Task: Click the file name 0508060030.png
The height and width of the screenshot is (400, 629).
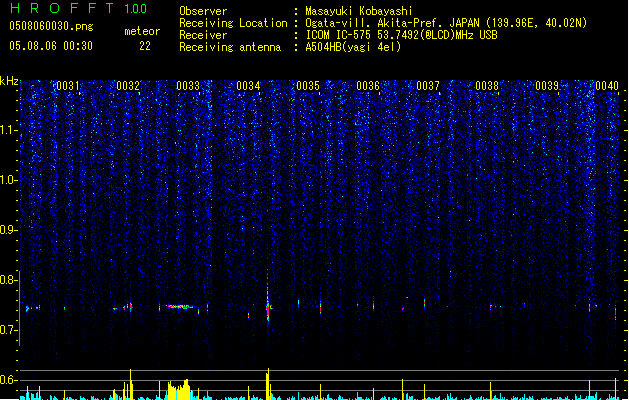Action: coord(51,26)
